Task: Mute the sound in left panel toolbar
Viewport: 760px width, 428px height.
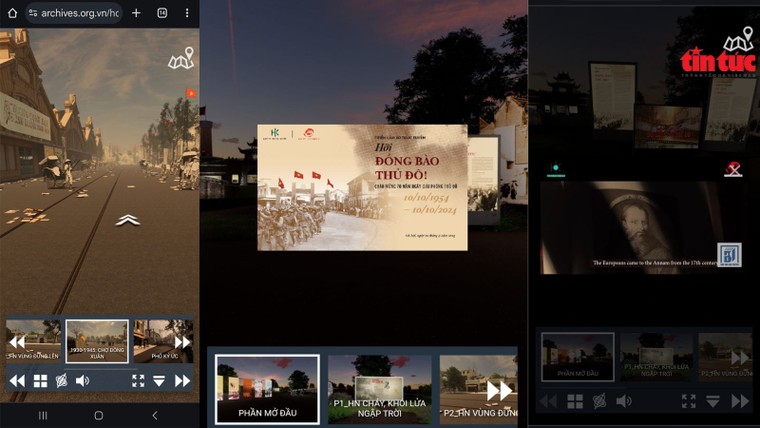Action: [x=82, y=381]
